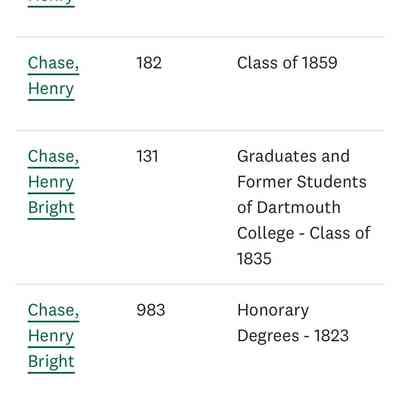
Task: Click the word Henry in the 131 row
Action: click(x=51, y=182)
